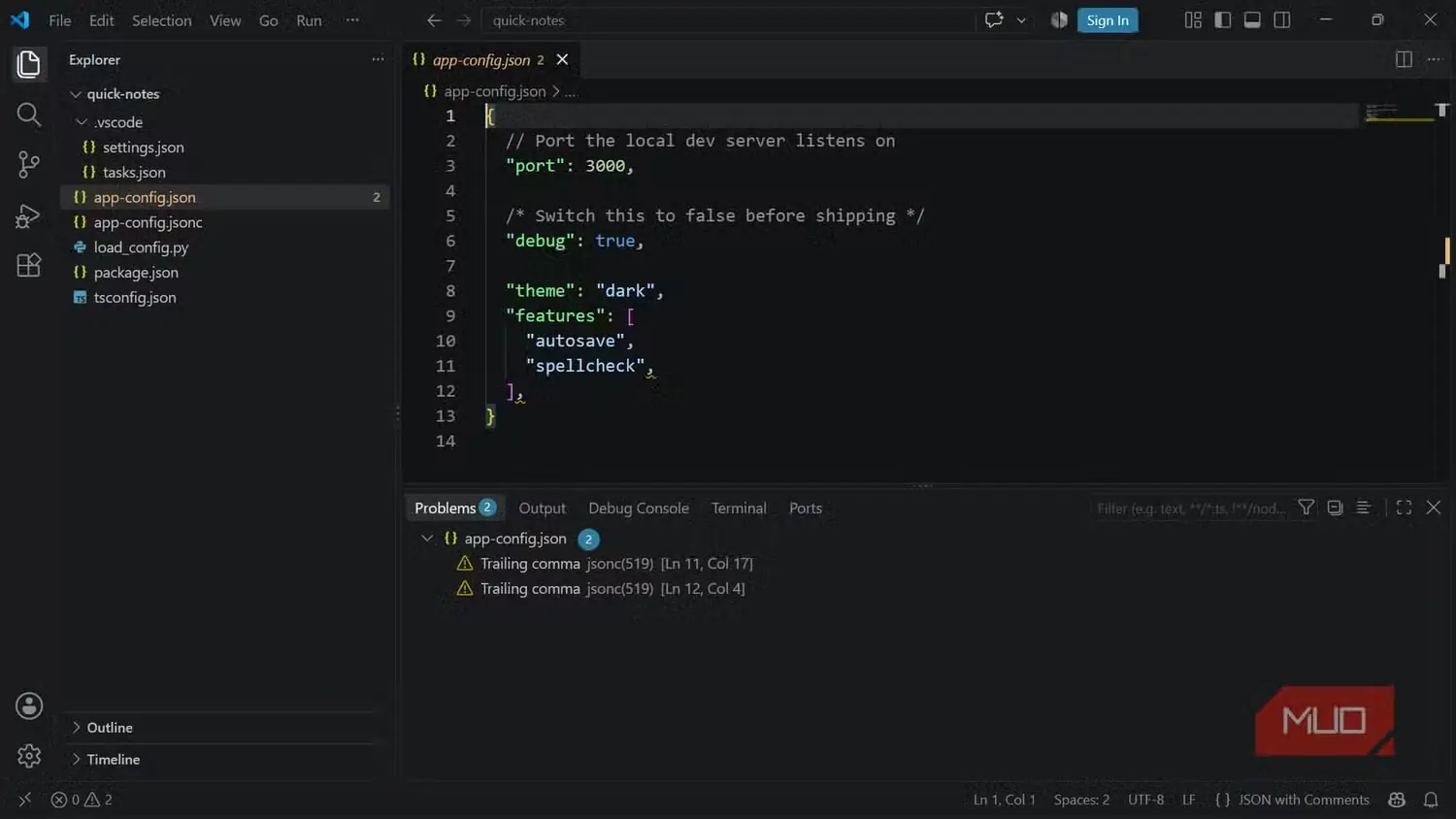Click the collapse all icon in Problems panel

click(1335, 508)
